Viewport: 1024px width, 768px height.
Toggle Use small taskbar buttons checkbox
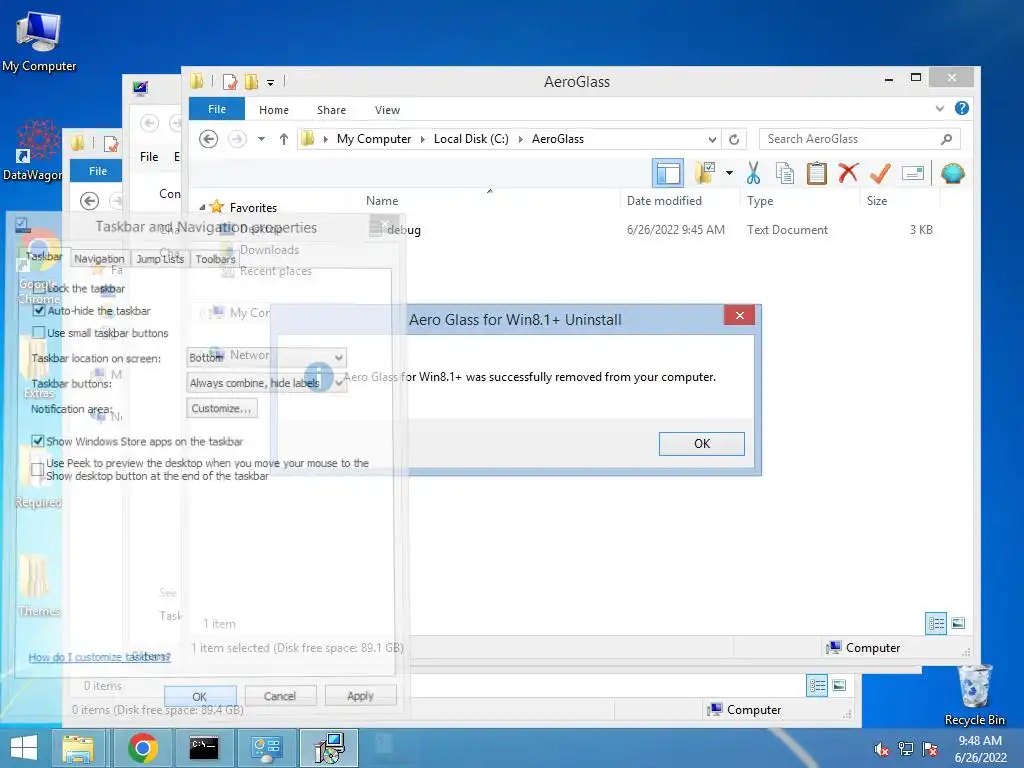coord(39,333)
